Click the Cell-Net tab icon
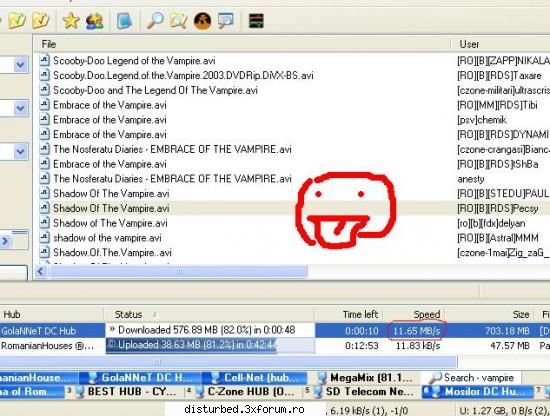The height and width of the screenshot is (416, 550). coord(214,378)
